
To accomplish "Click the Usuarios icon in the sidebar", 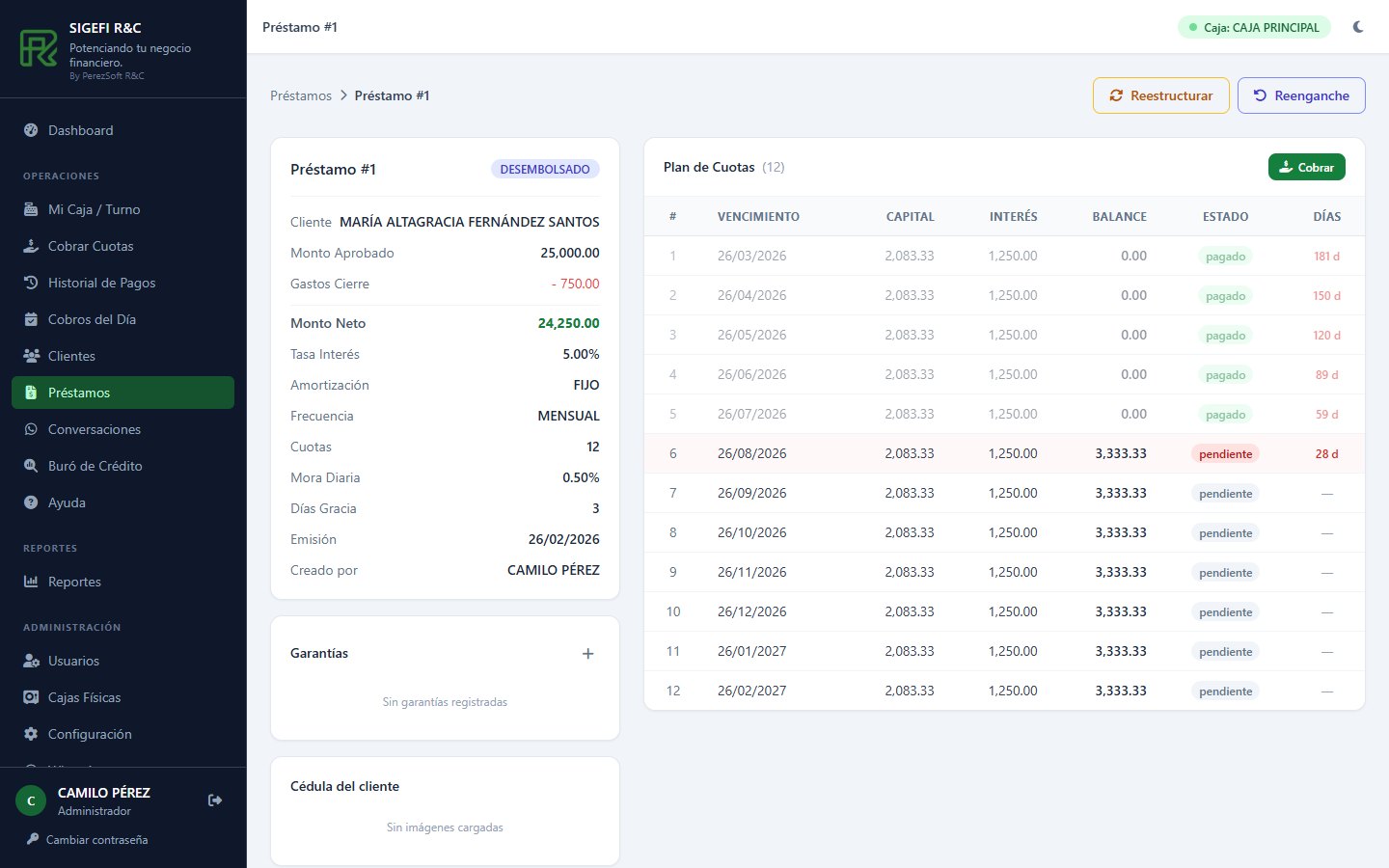I will coord(31,661).
